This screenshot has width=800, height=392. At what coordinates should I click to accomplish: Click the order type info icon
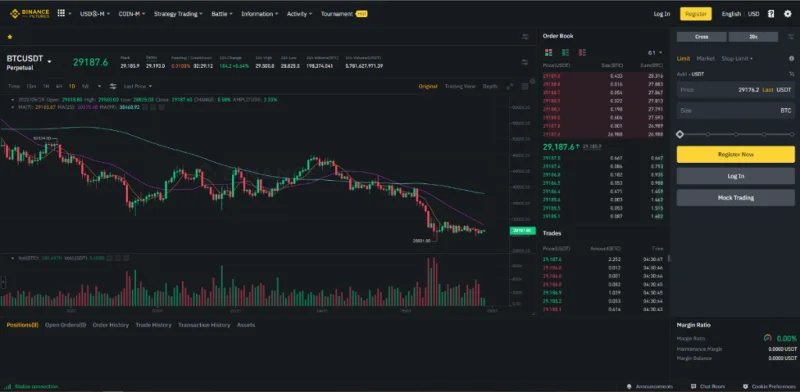tap(791, 59)
